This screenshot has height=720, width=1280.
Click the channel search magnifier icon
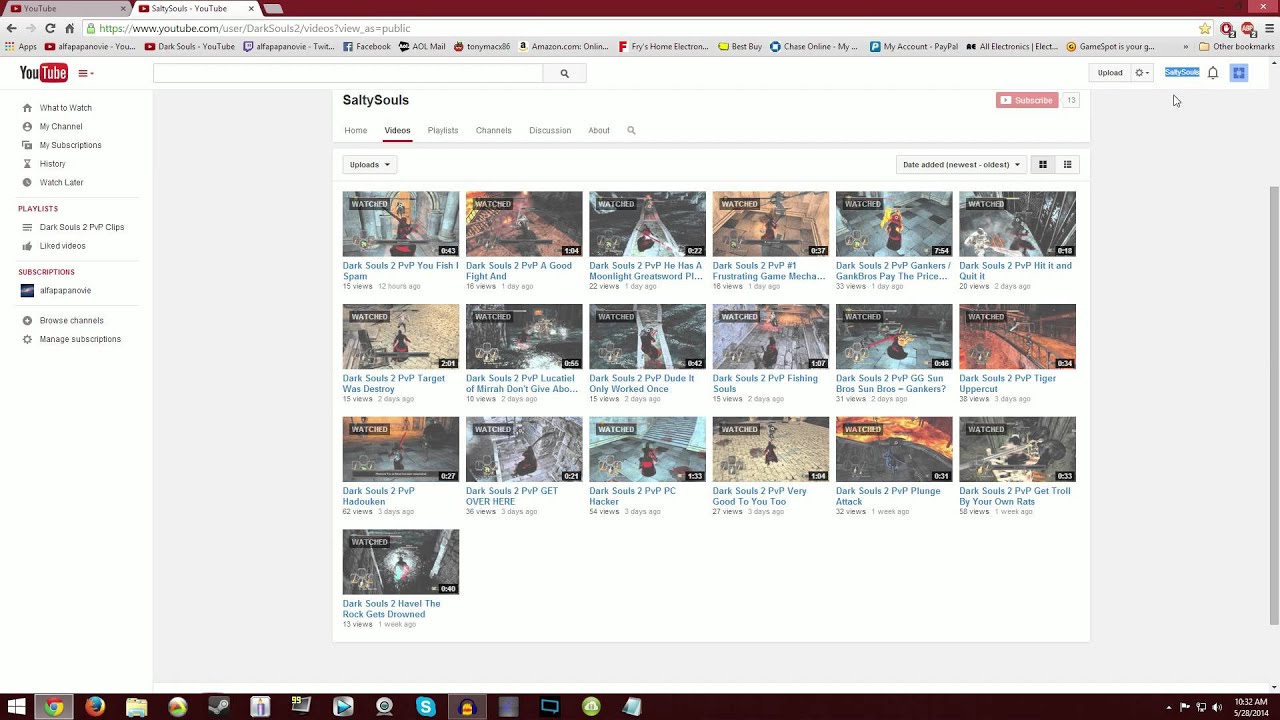point(631,130)
